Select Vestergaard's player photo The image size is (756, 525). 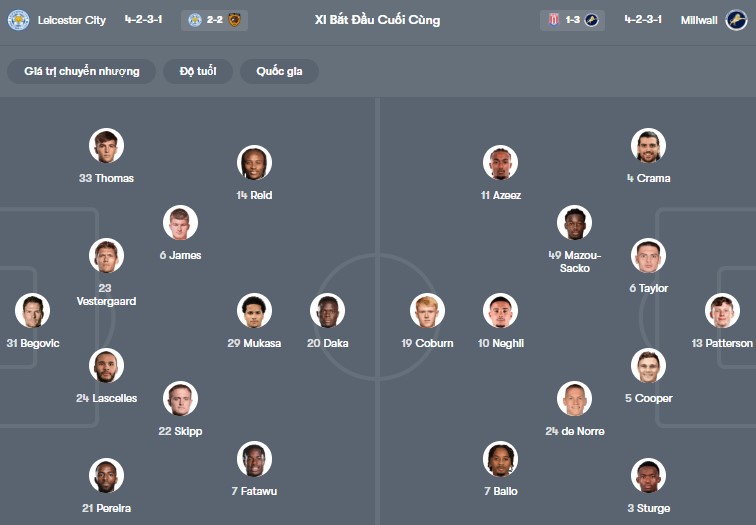(105, 256)
